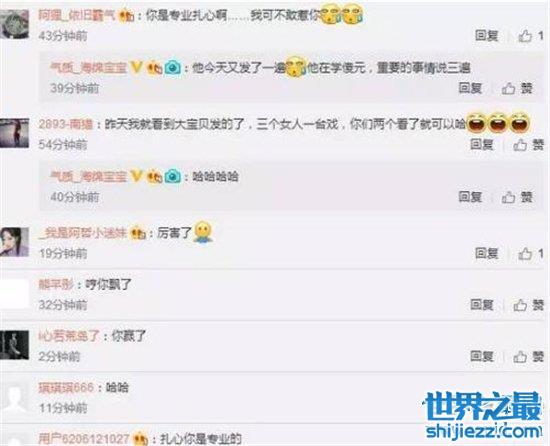Click the yellow V verified badge in the 哈哈哈哈 reply
Image resolution: width=550 pixels, height=446 pixels.
click(x=136, y=176)
